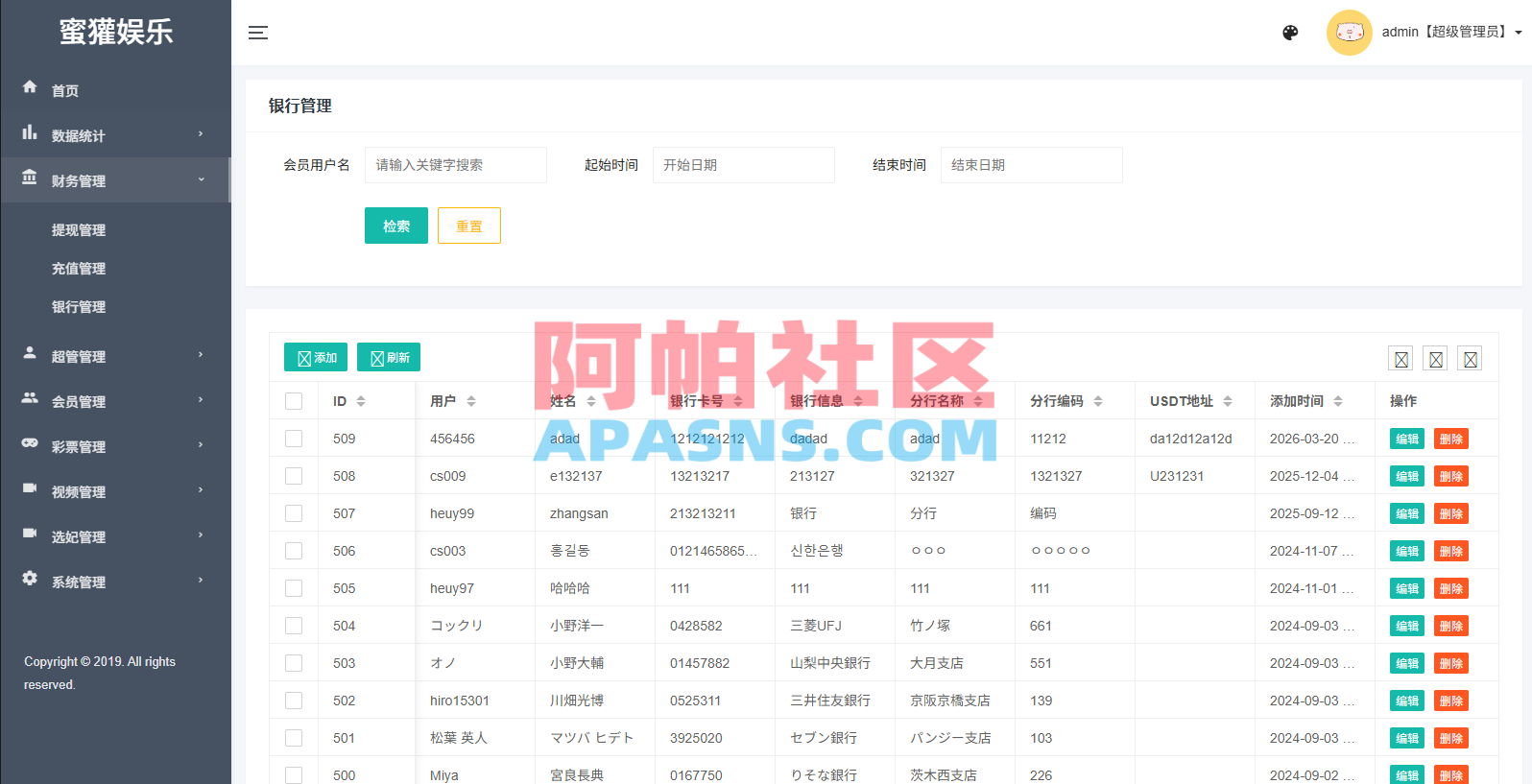
Task: Sort by 添加时间 column arrows
Action: [x=1338, y=401]
